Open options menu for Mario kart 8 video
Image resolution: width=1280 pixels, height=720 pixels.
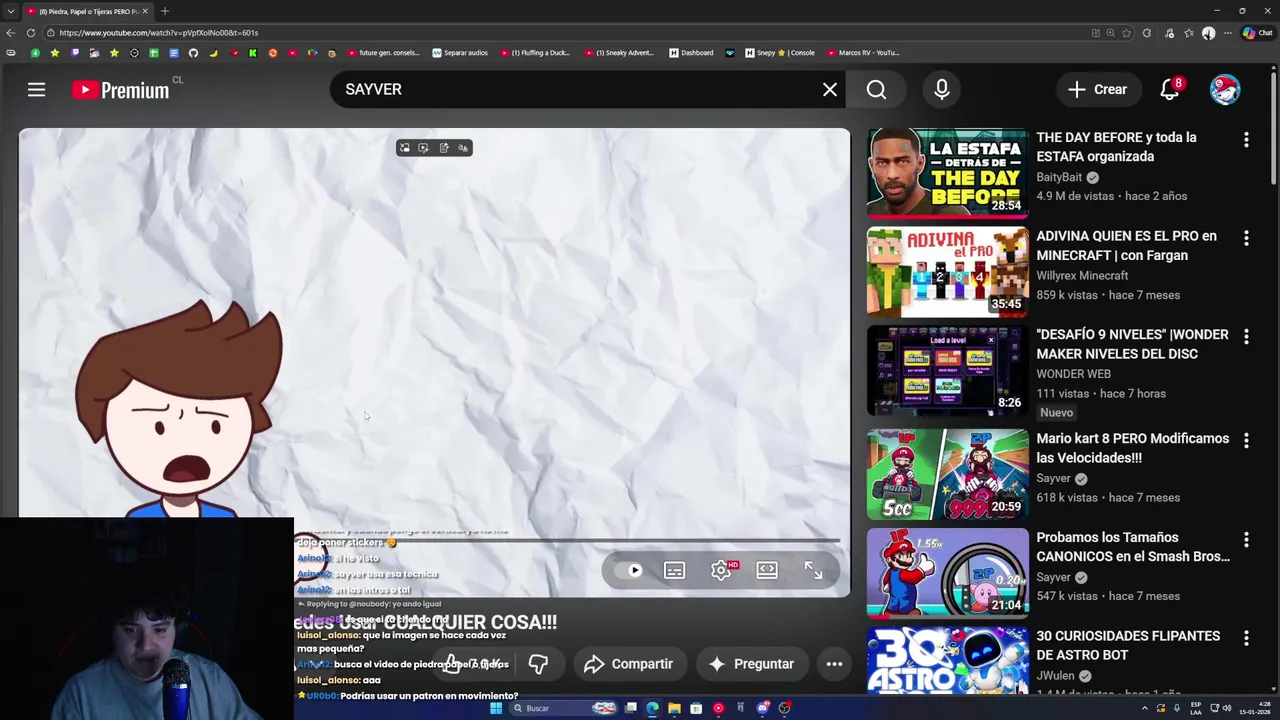1246,441
